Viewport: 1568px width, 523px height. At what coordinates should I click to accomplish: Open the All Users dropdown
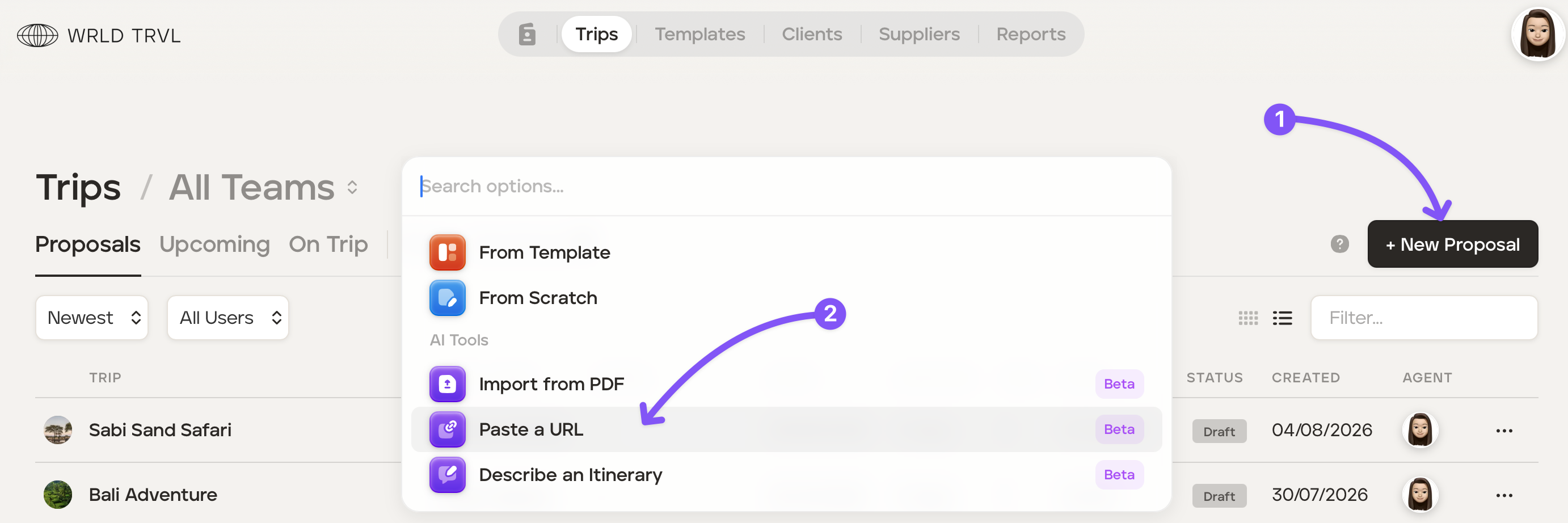click(228, 318)
